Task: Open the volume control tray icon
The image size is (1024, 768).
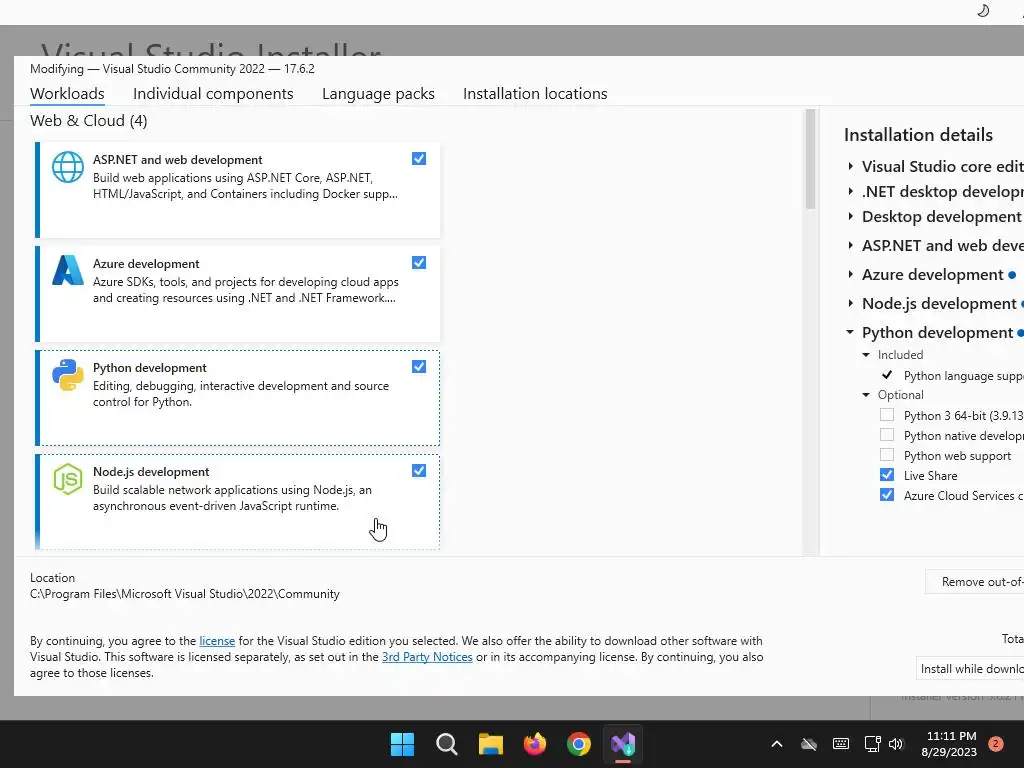Action: 895,744
